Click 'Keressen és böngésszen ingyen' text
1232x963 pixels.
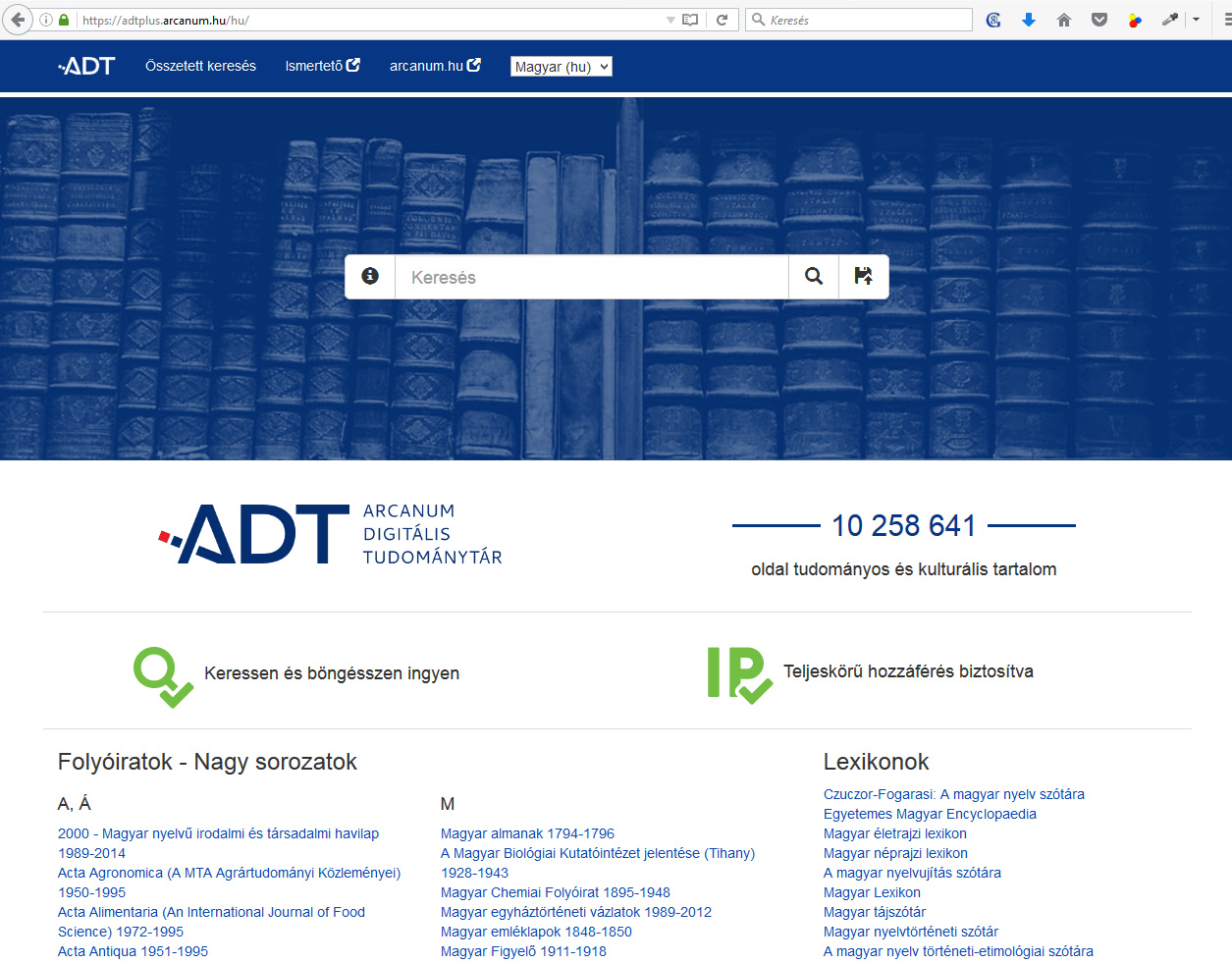click(332, 673)
